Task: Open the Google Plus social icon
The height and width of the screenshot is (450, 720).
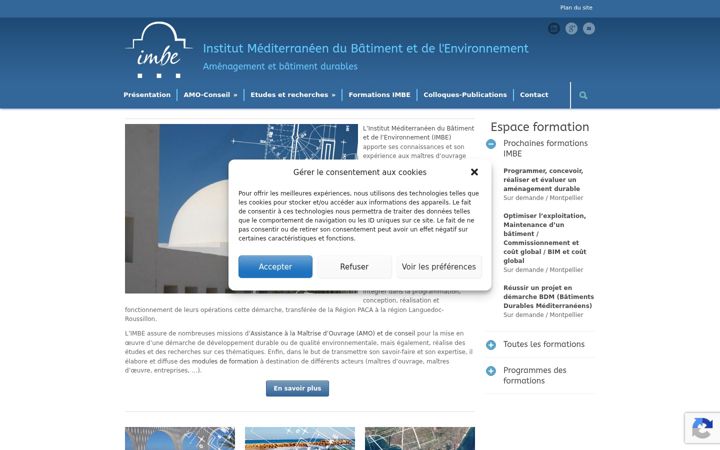Action: click(x=571, y=28)
